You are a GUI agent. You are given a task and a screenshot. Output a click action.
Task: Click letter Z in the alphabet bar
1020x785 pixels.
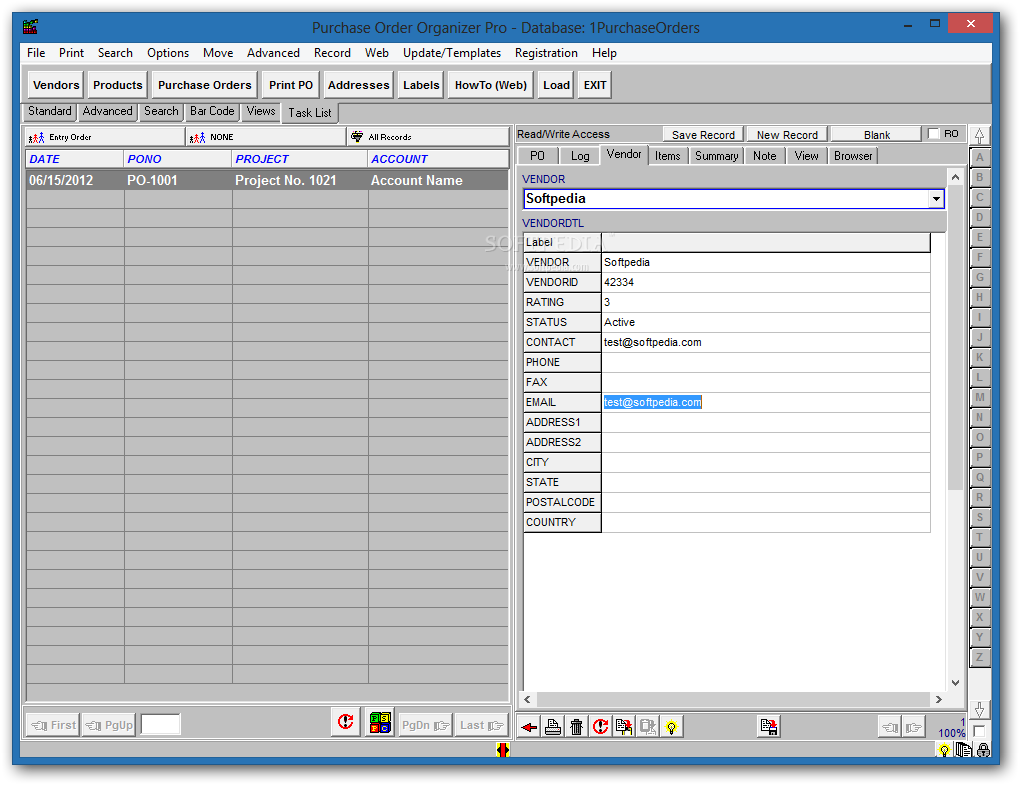coord(979,658)
